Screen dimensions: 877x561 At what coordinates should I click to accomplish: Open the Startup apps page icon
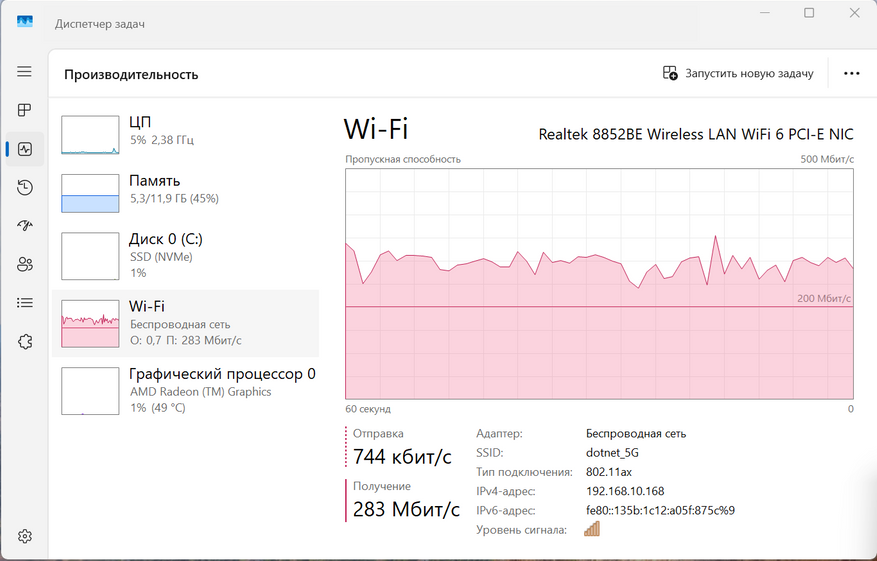pos(25,226)
